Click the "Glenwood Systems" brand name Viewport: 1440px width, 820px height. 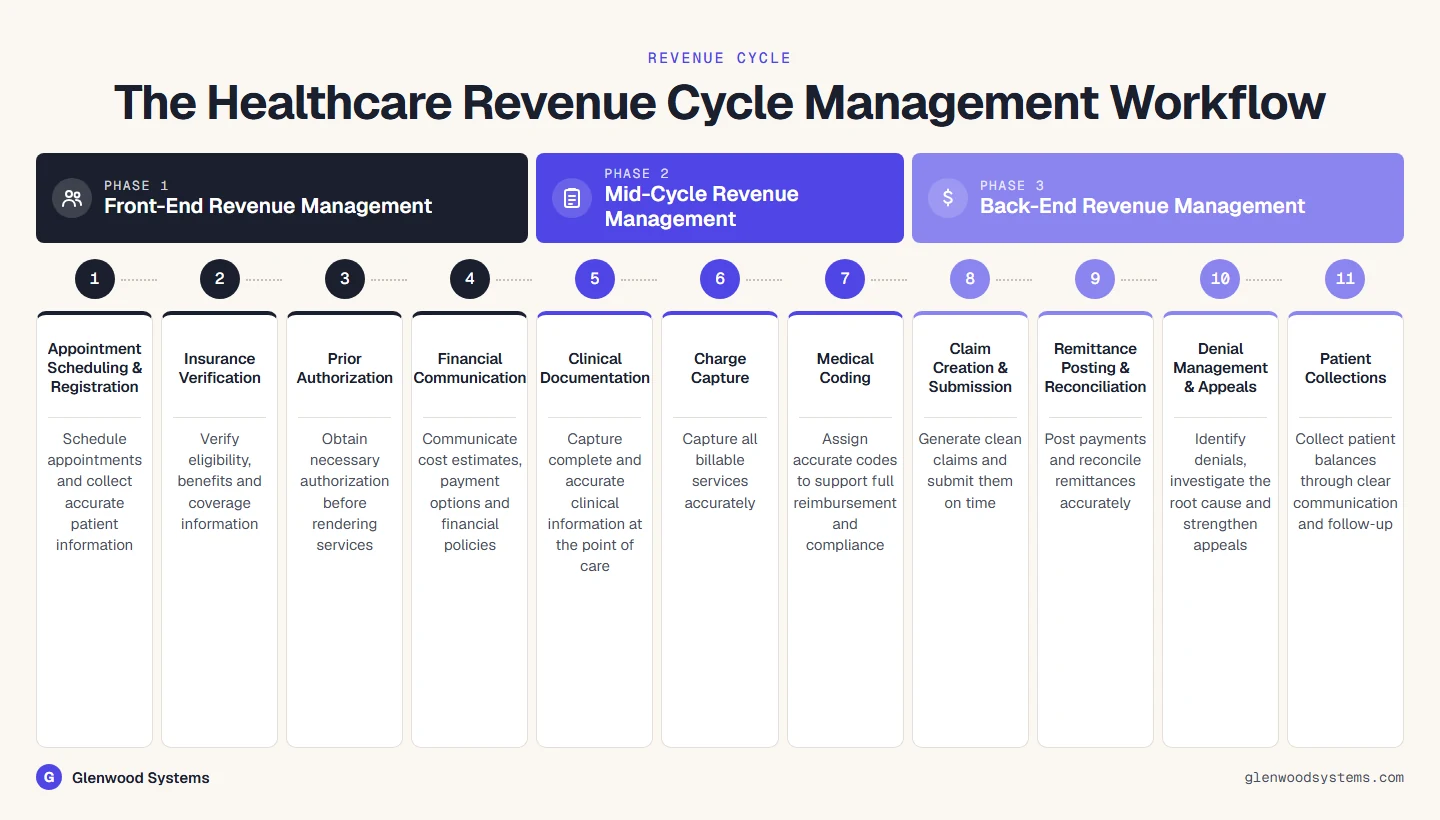pyautogui.click(x=141, y=777)
